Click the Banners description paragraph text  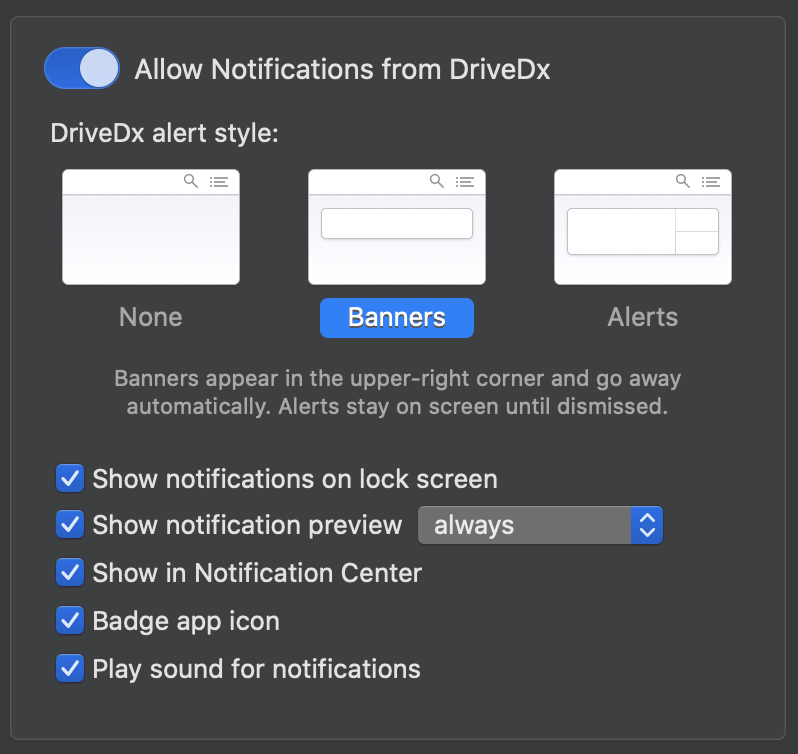coord(397,392)
